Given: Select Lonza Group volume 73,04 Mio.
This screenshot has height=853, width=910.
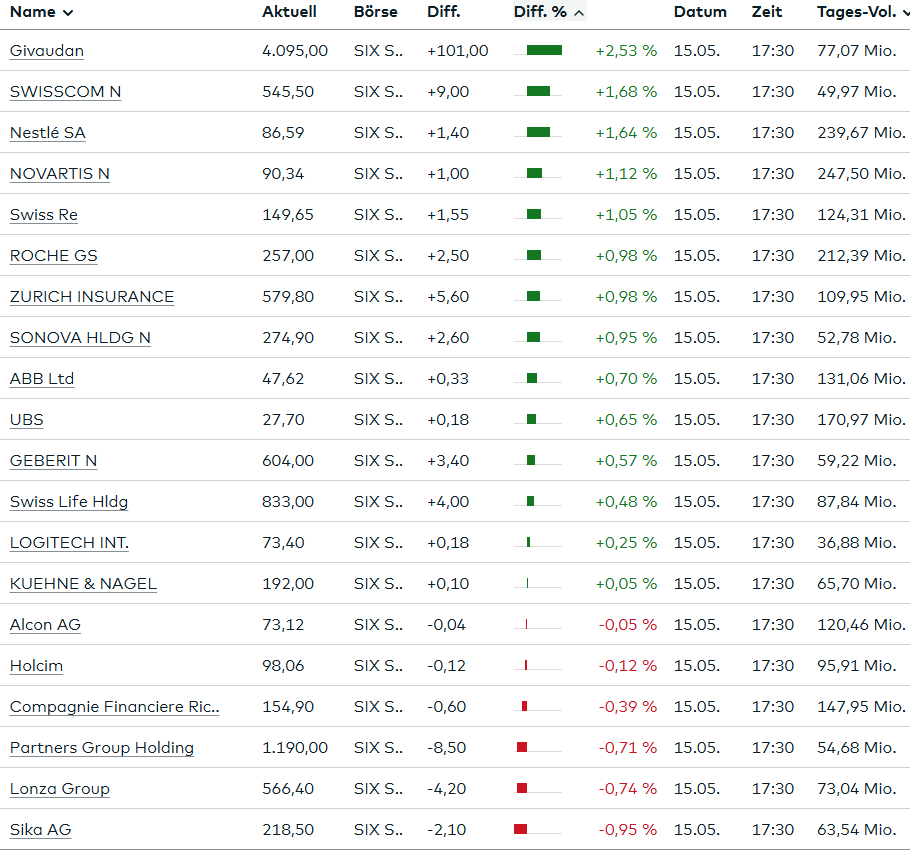Looking at the screenshot, I should click(857, 789).
